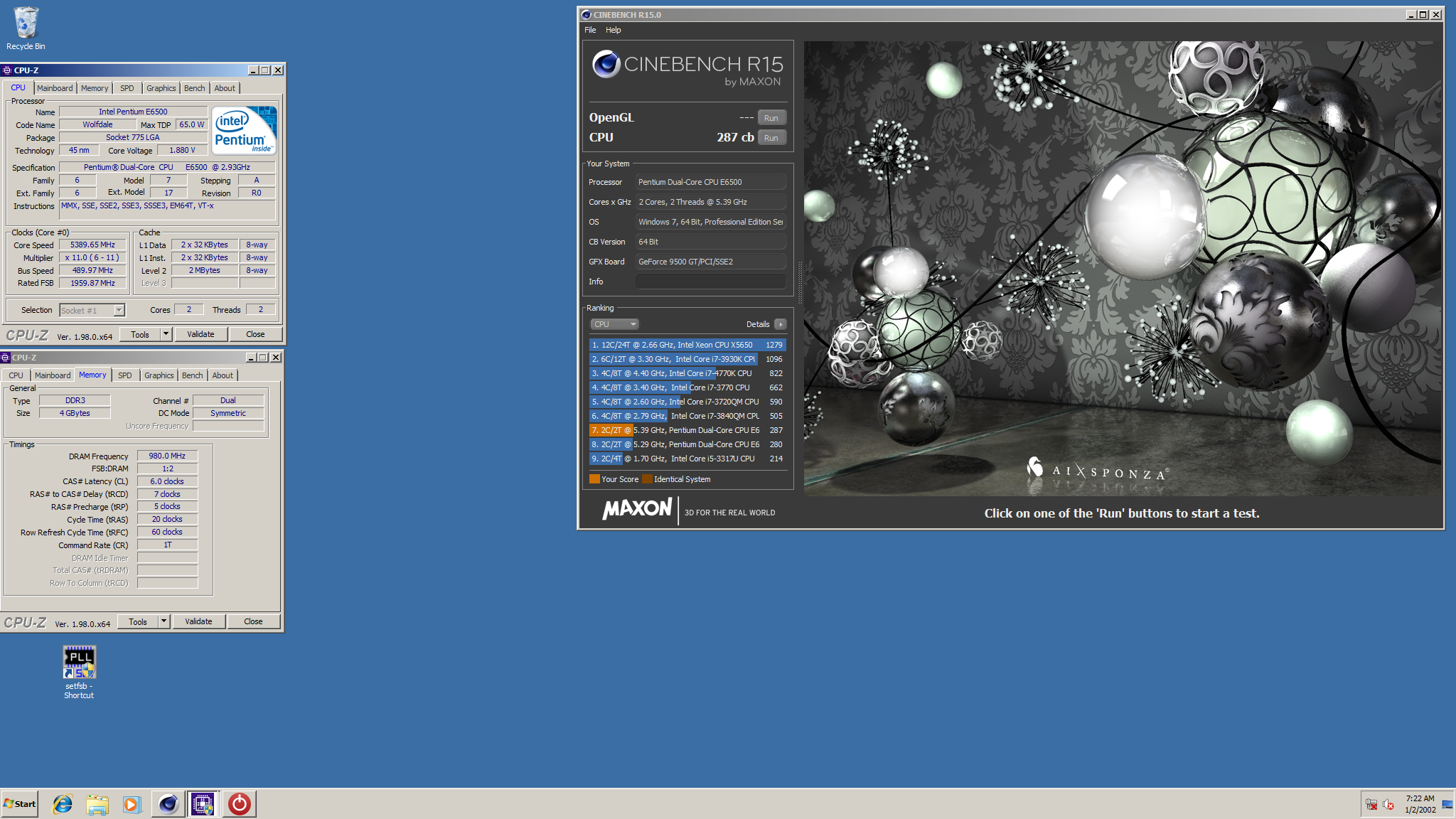Click the muted volume tray icon
This screenshot has height=819, width=1456.
coord(1388,805)
